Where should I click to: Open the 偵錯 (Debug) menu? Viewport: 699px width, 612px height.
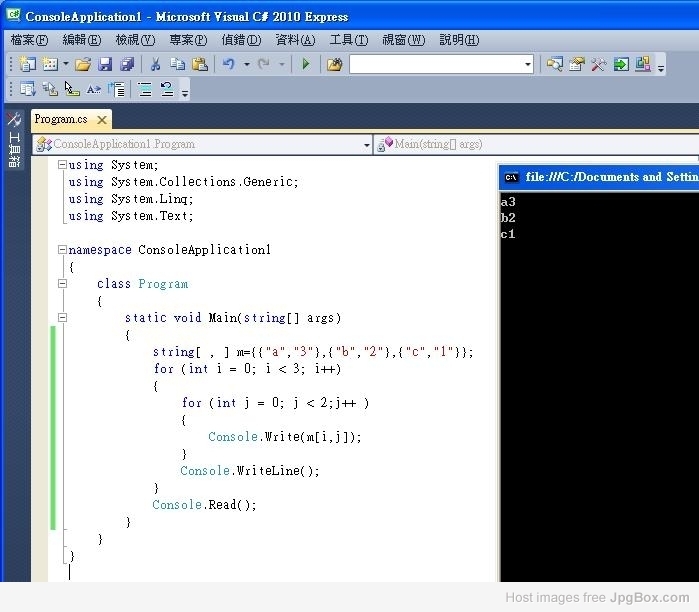point(240,40)
